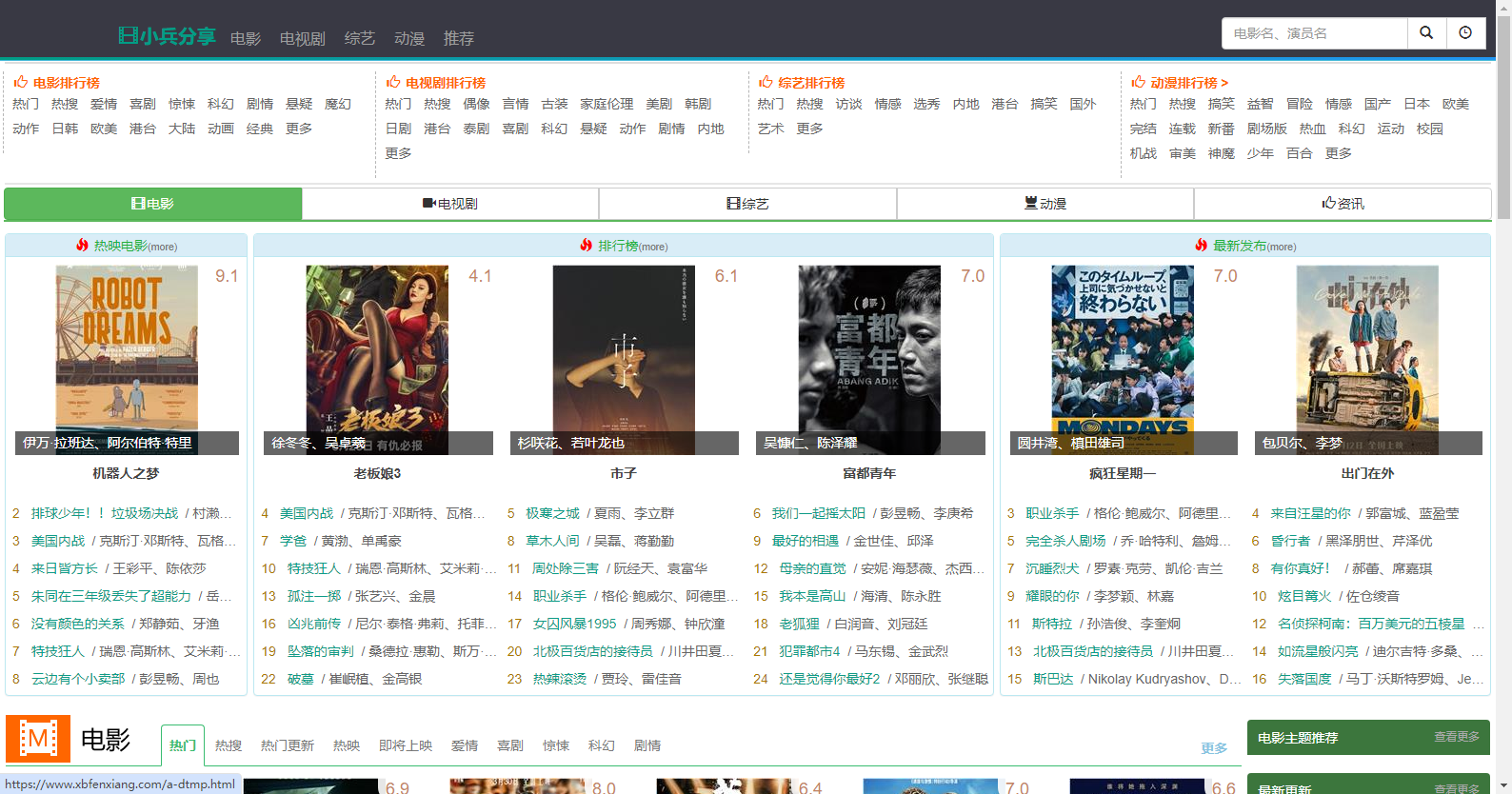Click 古装 in the 电视剧排行榜 categories
The height and width of the screenshot is (794, 1512).
554,104
